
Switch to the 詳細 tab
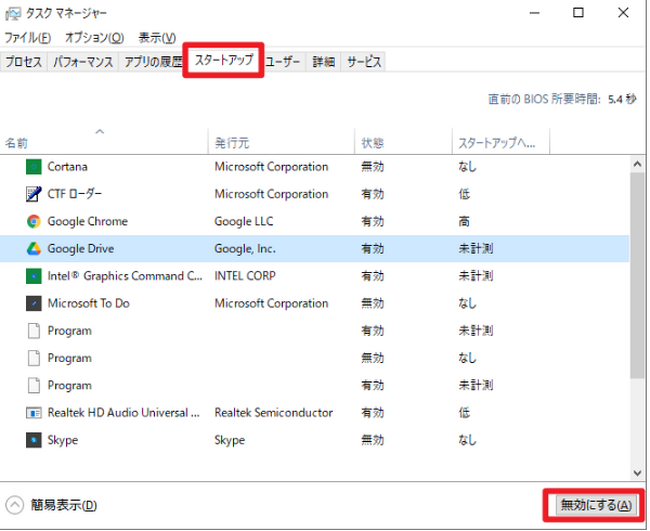pyautogui.click(x=324, y=62)
